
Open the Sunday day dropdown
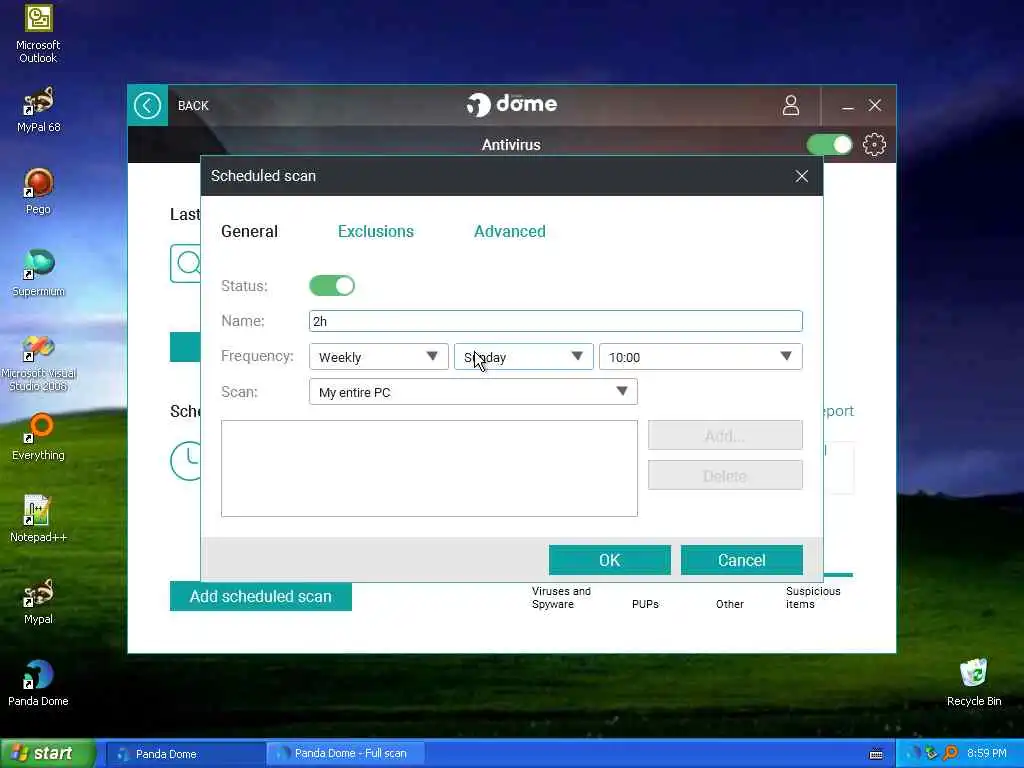click(523, 357)
